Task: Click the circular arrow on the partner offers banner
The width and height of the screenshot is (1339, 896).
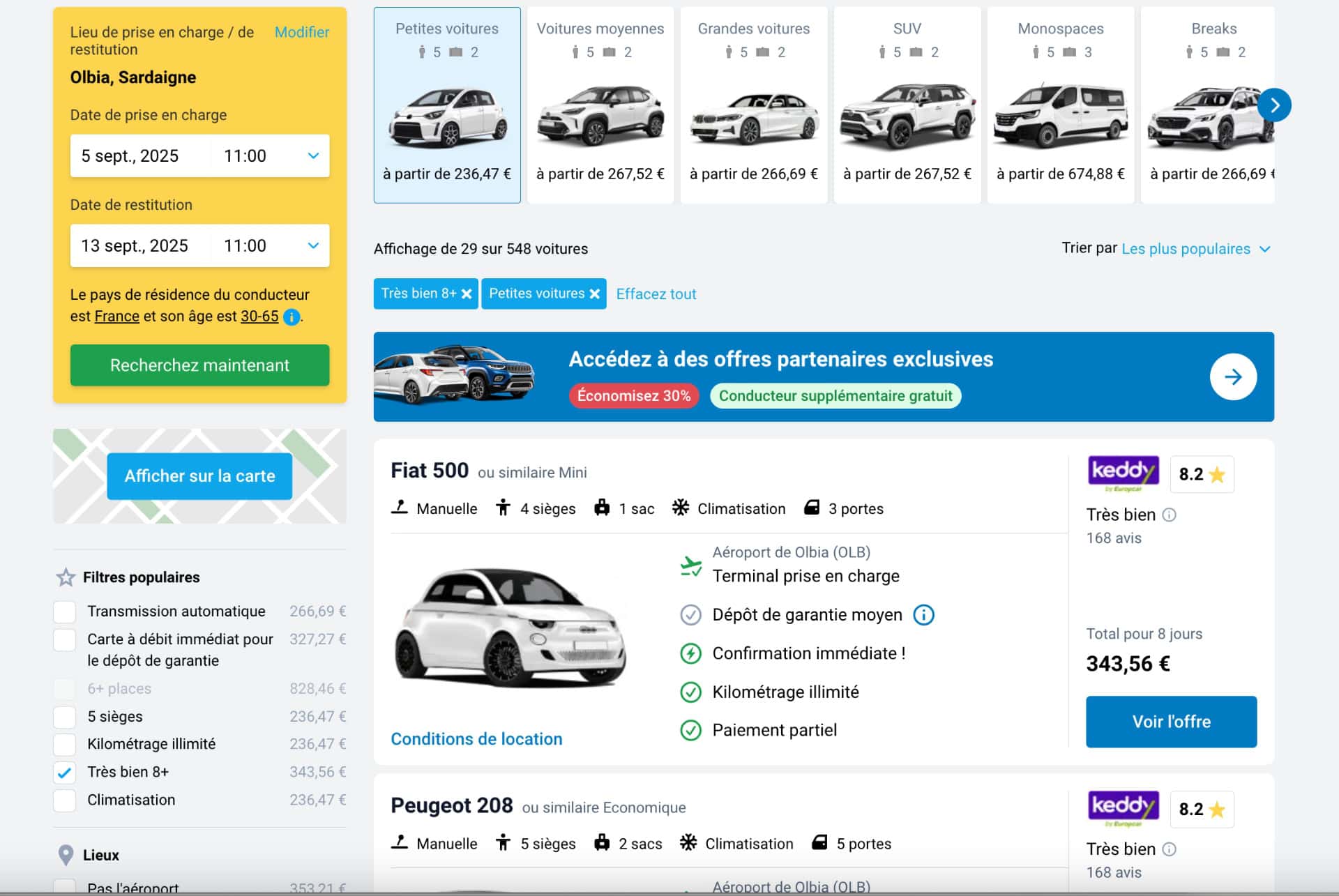Action: [1233, 377]
